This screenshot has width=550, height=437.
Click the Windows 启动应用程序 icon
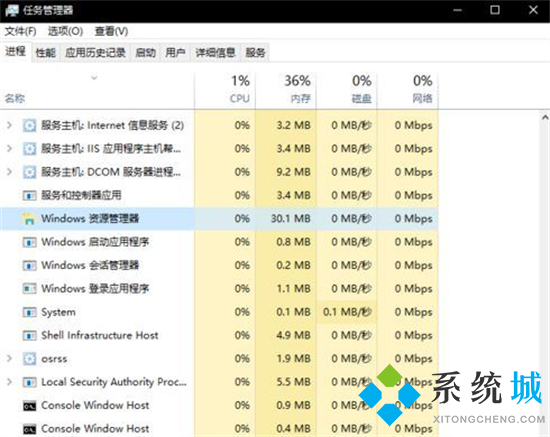tap(29, 242)
